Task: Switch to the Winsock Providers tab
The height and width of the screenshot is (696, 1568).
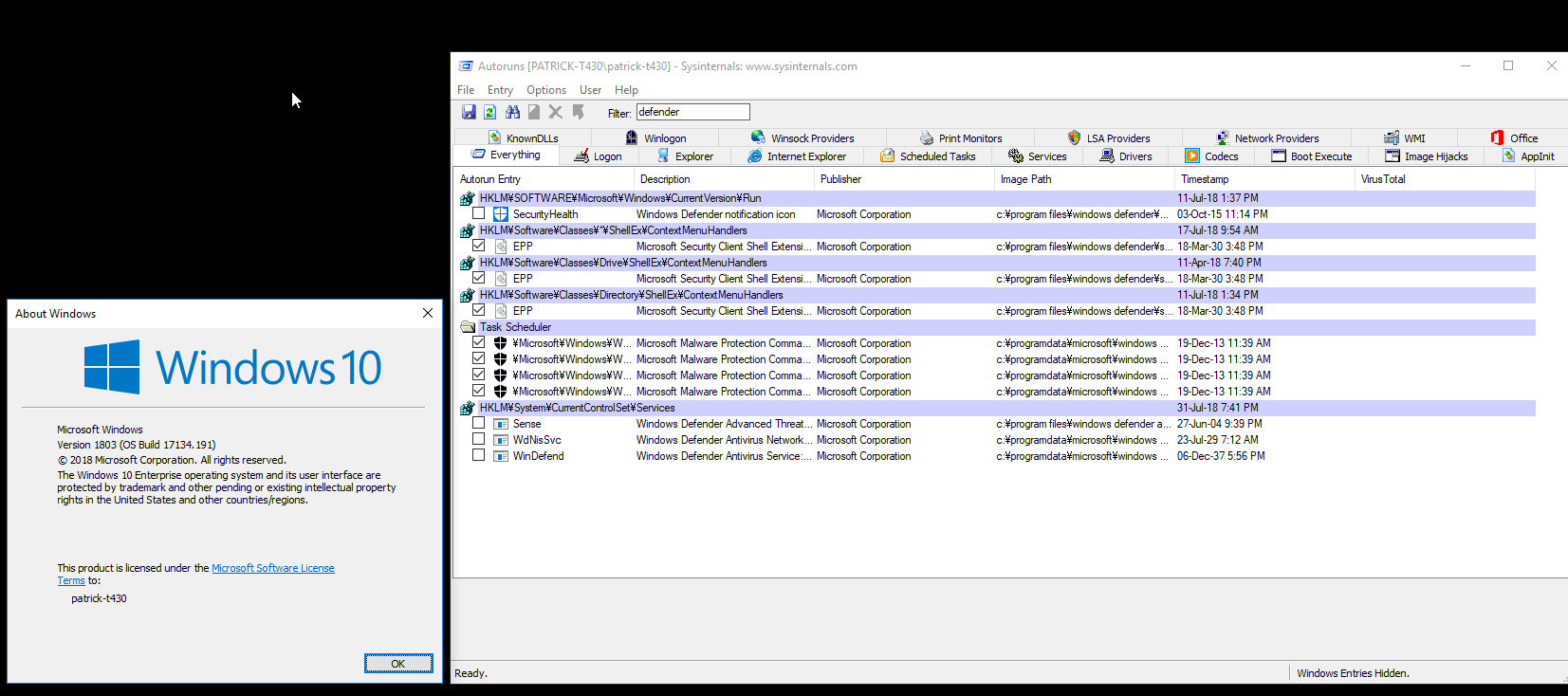Action: pos(802,138)
